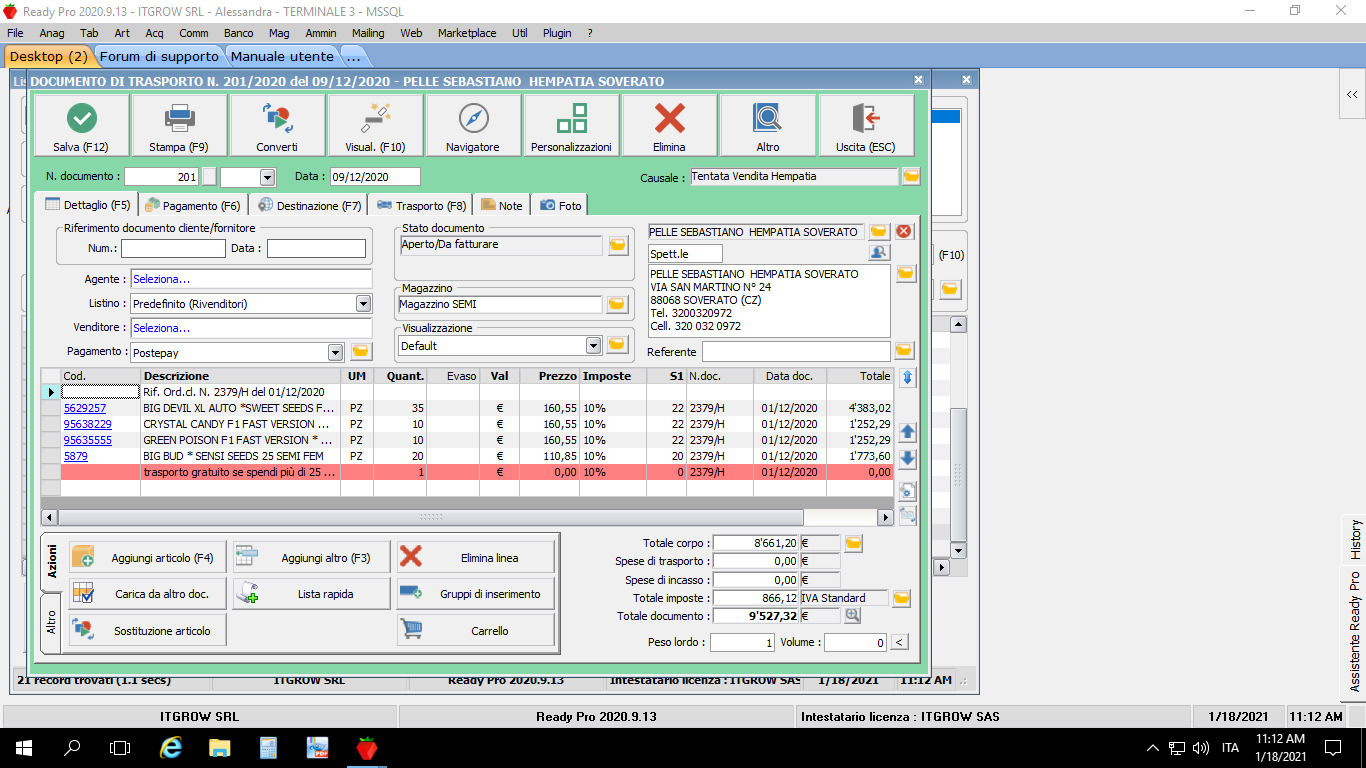Select the Altro vertical tab under Azioni
The width and height of the screenshot is (1366, 768).
coord(51,624)
